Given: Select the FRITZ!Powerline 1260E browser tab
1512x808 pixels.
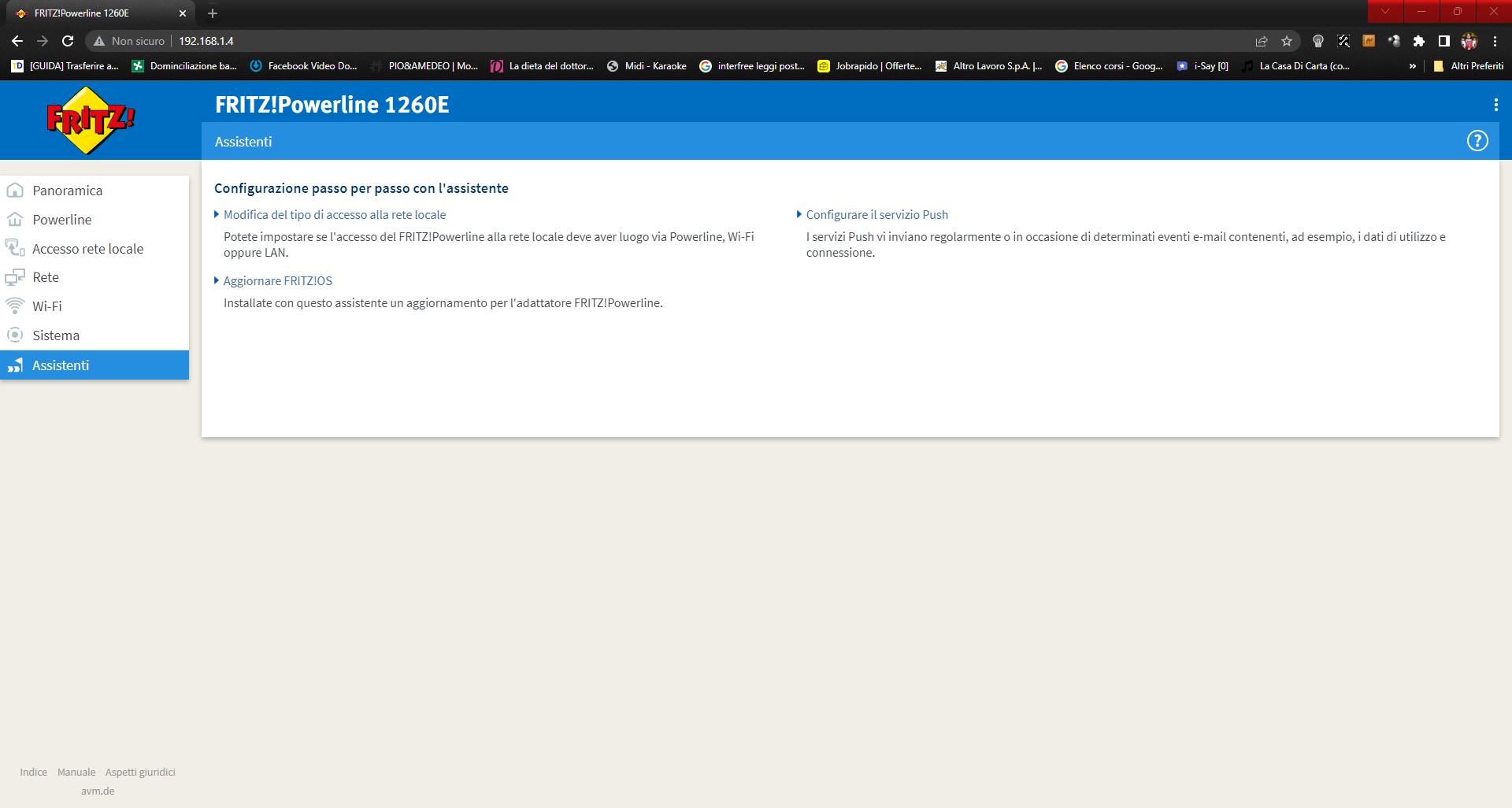Looking at the screenshot, I should pyautogui.click(x=101, y=13).
